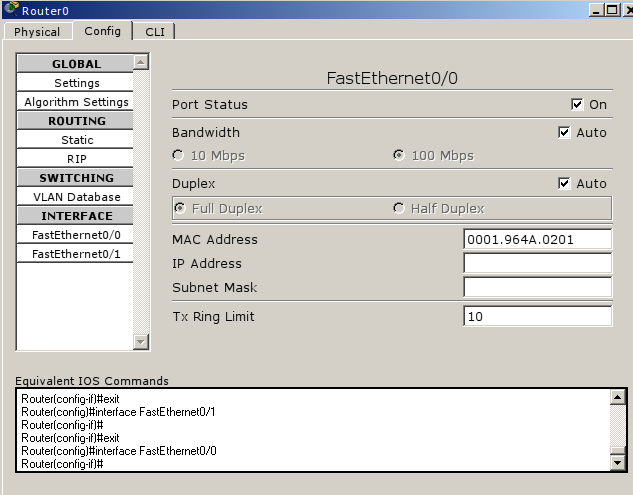633x495 pixels.
Task: Click the sidebar scroll down arrow
Action: [140, 342]
